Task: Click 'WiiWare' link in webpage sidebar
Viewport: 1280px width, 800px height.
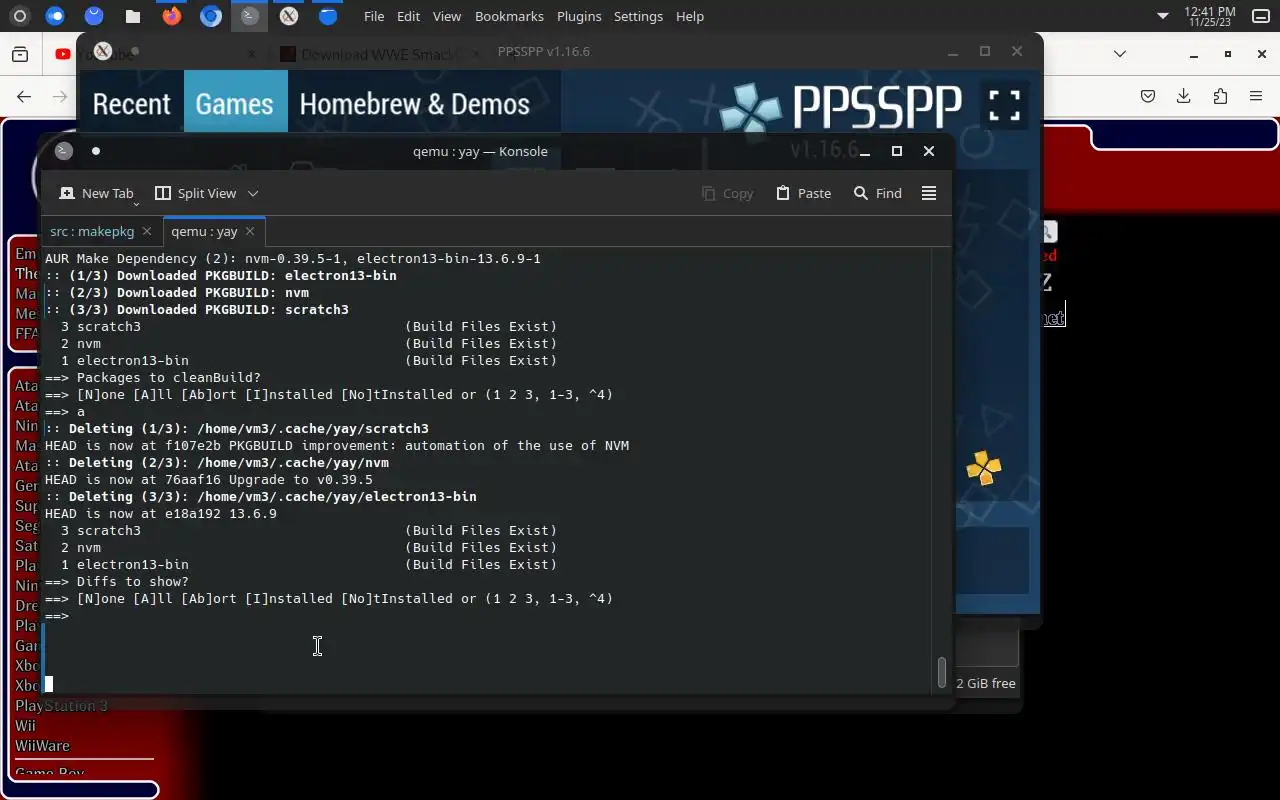Action: point(42,746)
